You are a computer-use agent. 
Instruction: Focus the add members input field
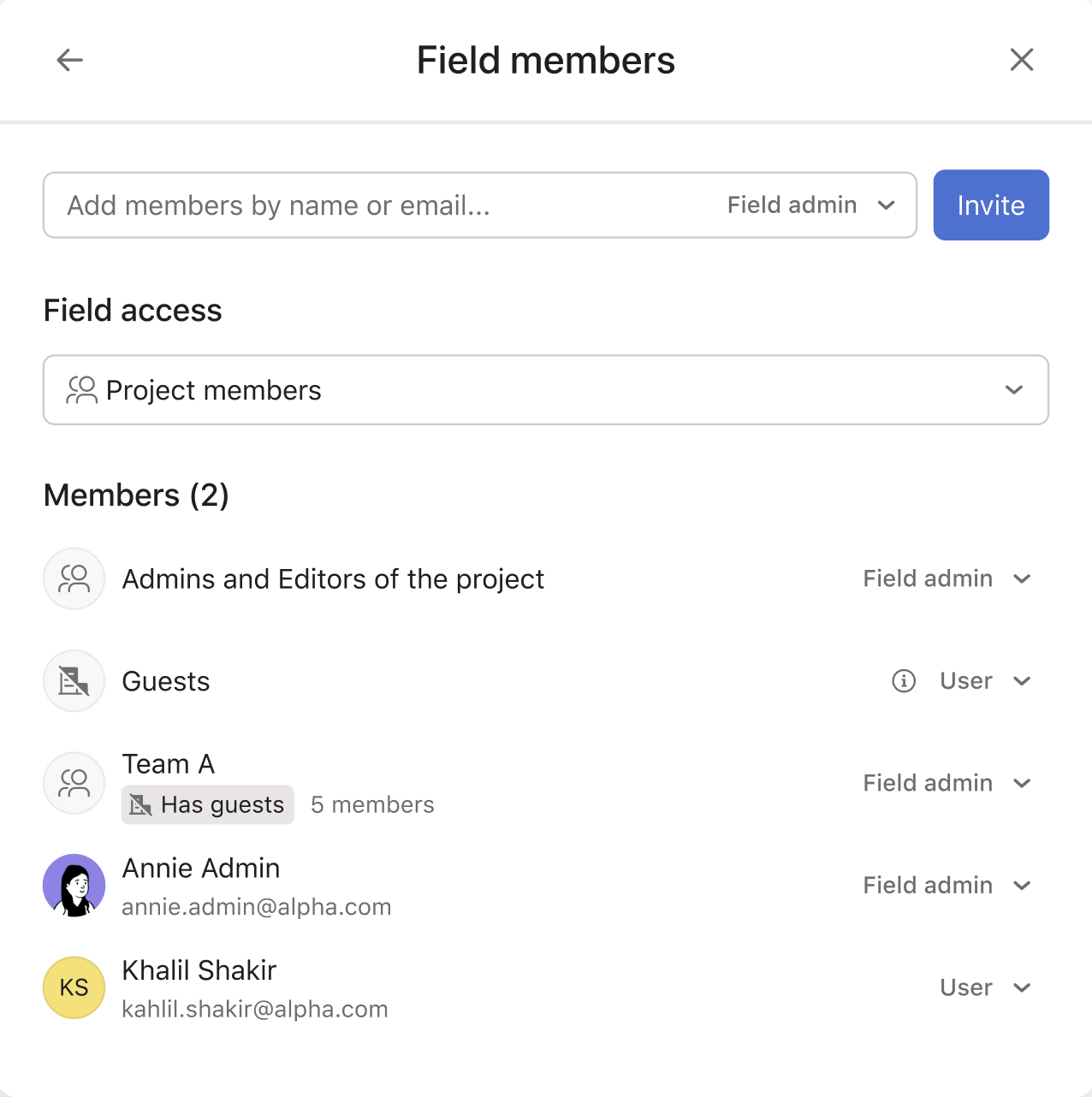point(377,205)
